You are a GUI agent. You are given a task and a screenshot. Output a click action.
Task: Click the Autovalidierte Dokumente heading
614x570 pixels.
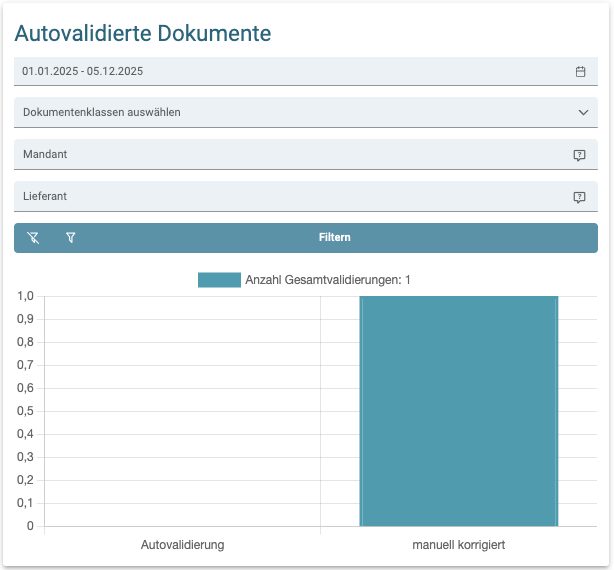pyautogui.click(x=143, y=33)
